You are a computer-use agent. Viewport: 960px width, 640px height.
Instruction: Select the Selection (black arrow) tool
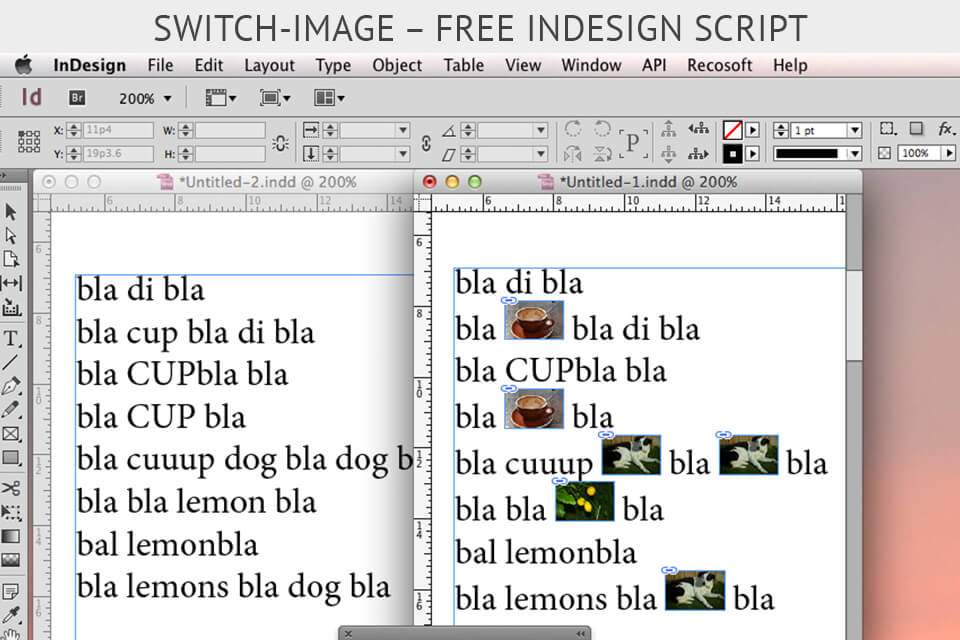click(x=13, y=211)
